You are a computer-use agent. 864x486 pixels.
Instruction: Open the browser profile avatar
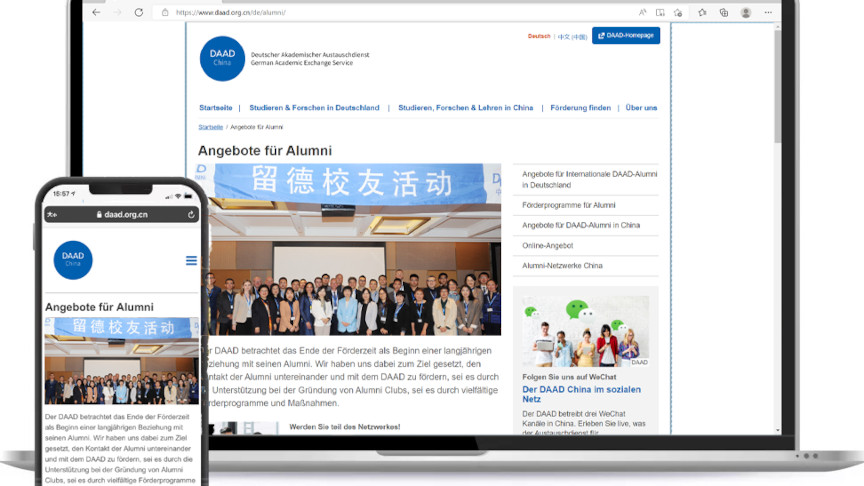point(746,12)
